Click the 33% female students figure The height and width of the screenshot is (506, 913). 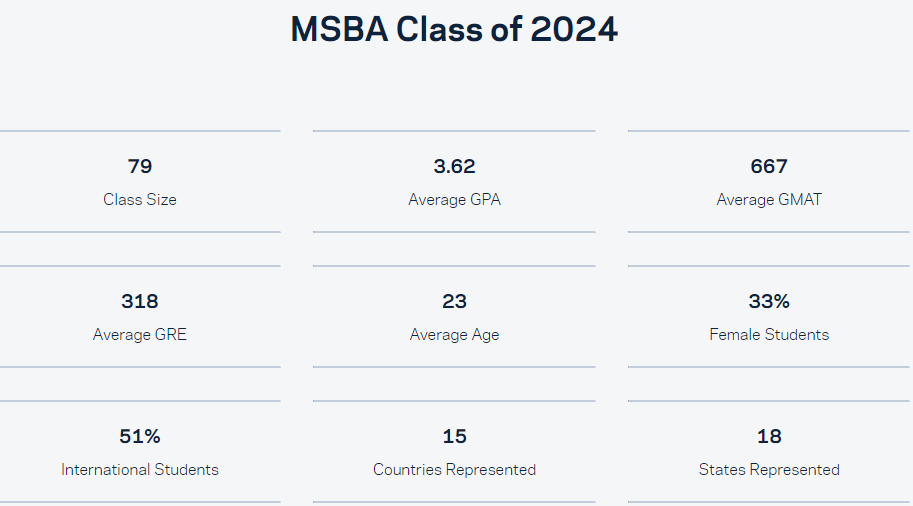[769, 301]
